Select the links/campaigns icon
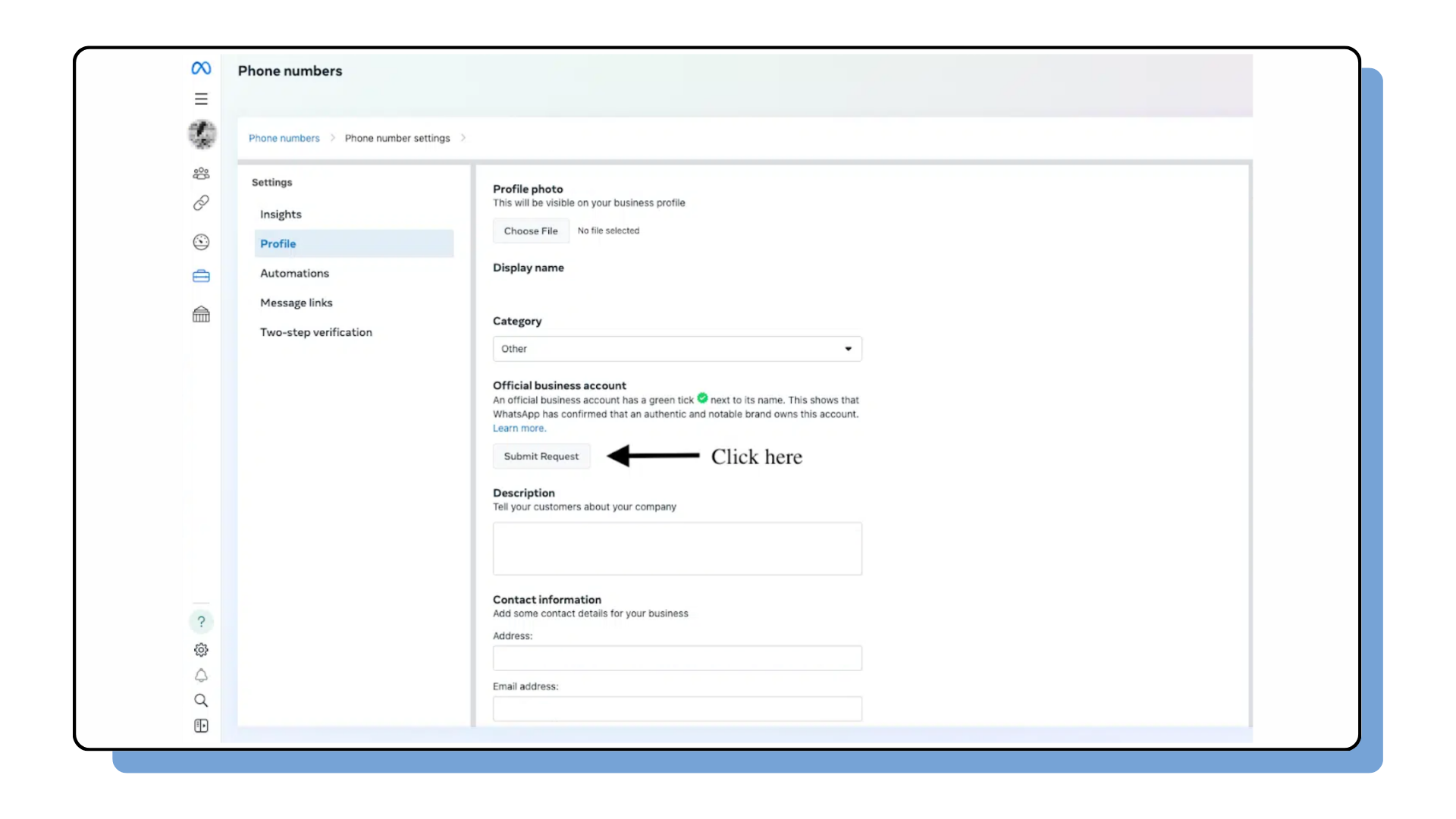Viewport: 1456px width, 819px height. [201, 203]
